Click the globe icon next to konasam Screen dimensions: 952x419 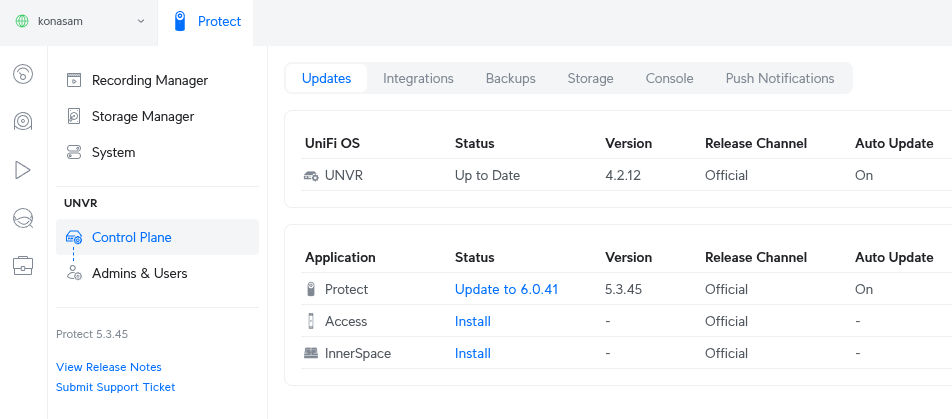(22, 21)
